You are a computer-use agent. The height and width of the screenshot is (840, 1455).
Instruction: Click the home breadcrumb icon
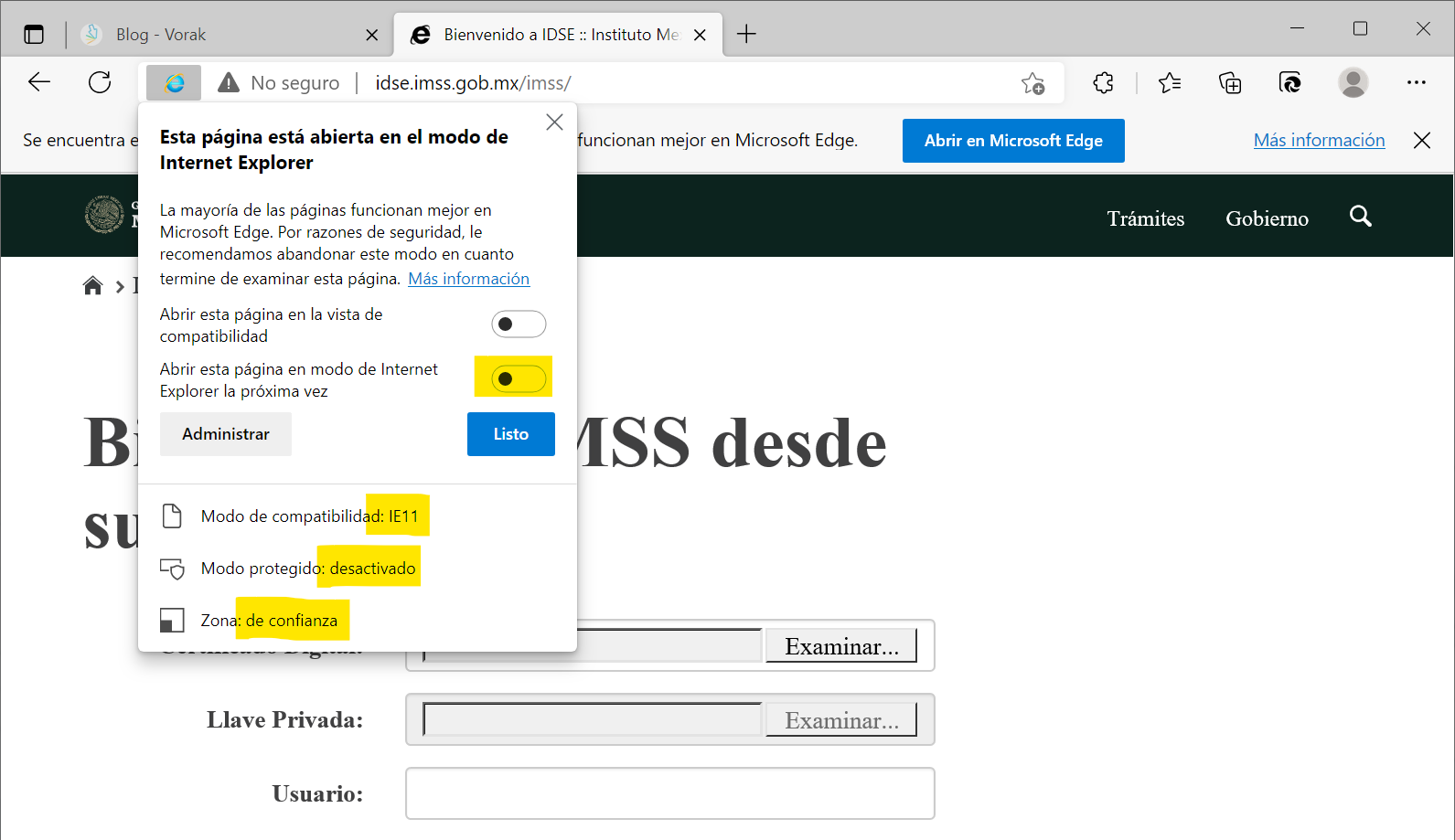tap(92, 286)
